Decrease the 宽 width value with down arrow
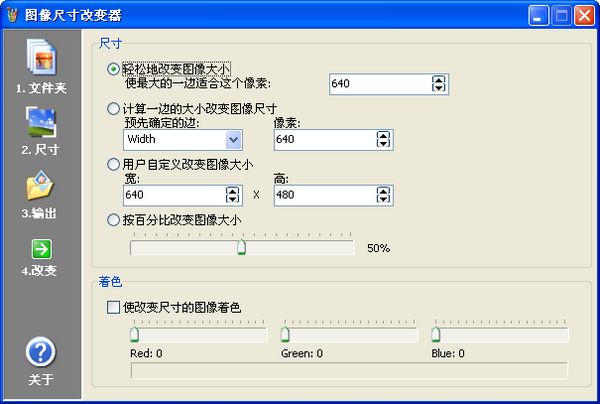This screenshot has width=600, height=404. [233, 199]
